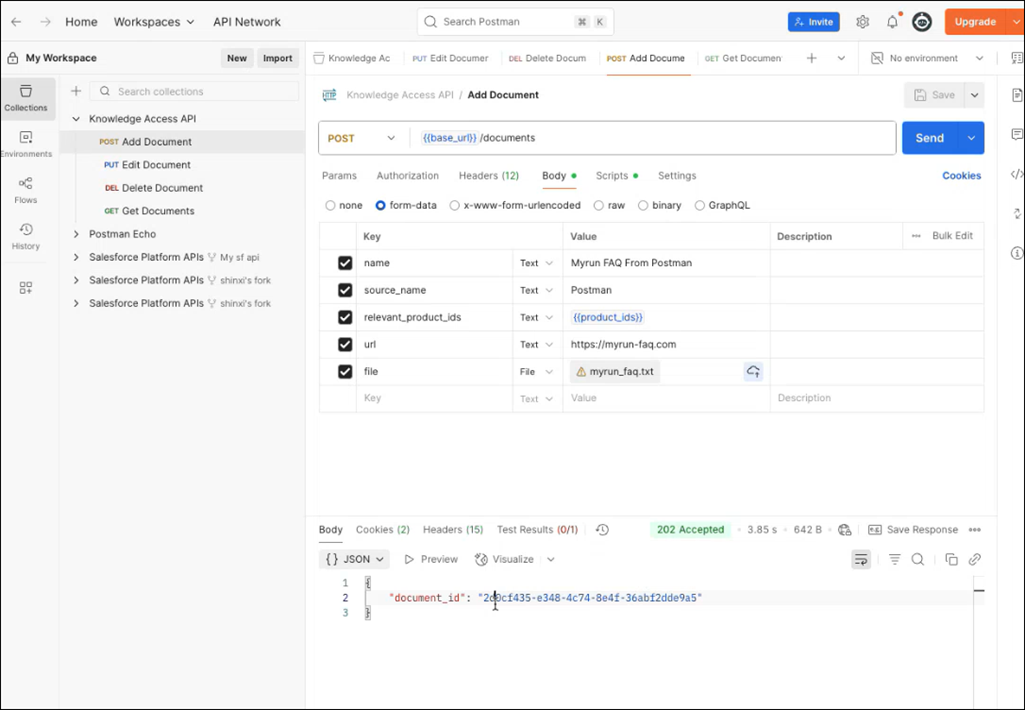
Task: Click the upload cloud icon for myrun_faq.txt
Action: (x=753, y=371)
